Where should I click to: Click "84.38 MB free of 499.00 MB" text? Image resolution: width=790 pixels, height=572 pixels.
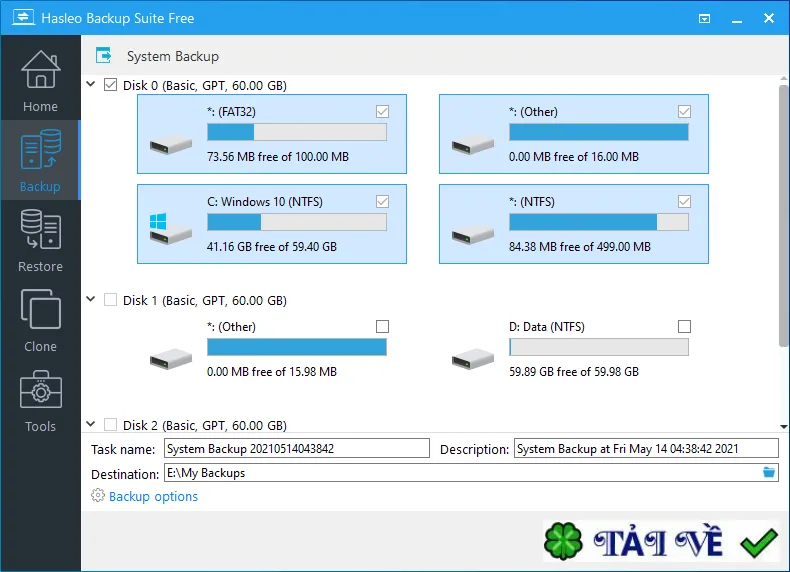tap(579, 246)
